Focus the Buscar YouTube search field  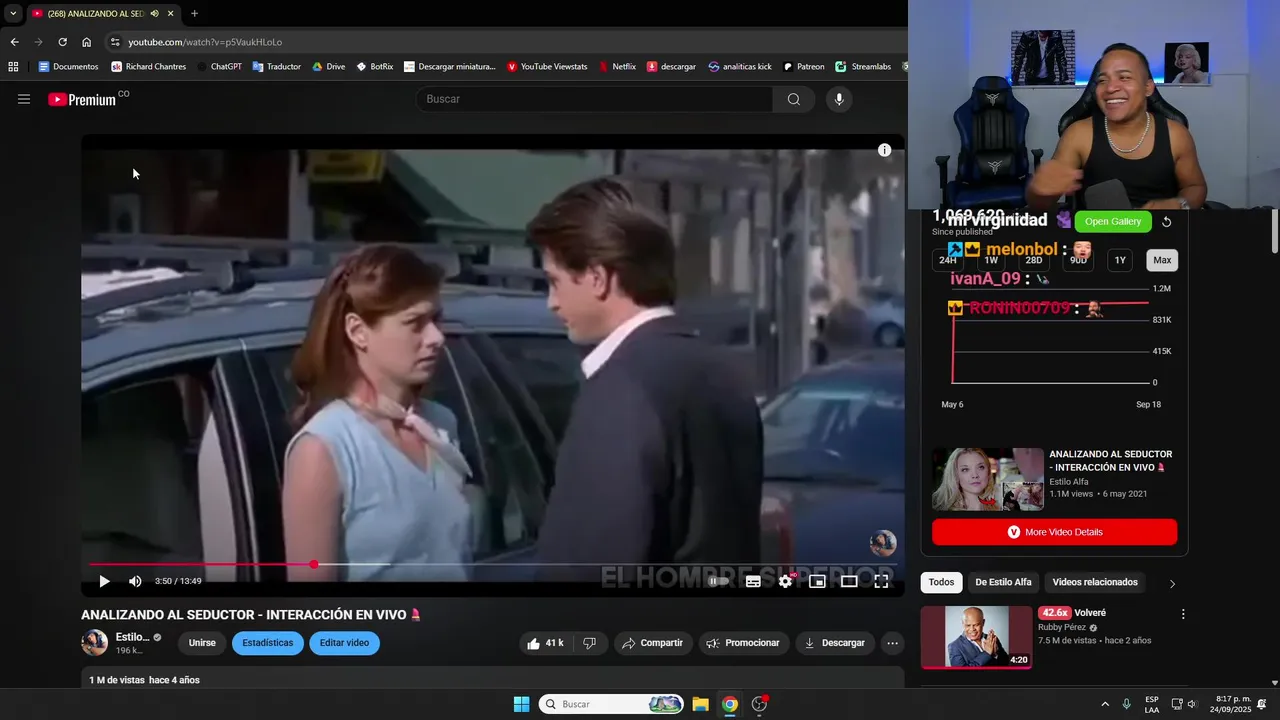point(594,99)
